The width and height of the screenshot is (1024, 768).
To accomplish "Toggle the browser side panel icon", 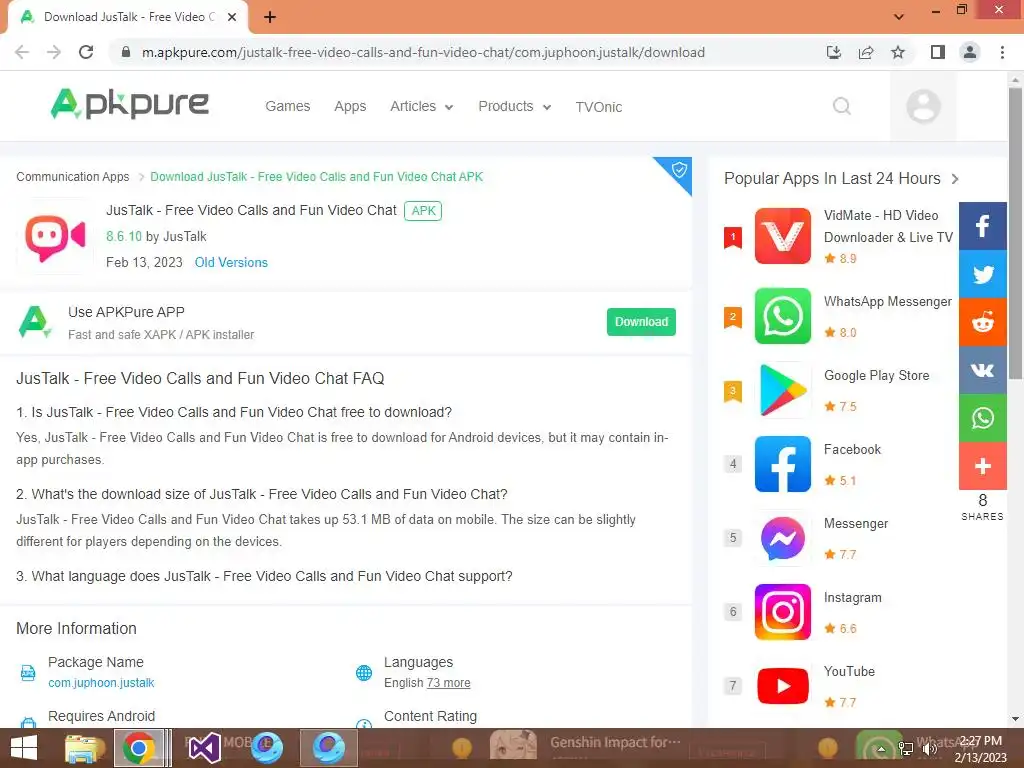I will (938, 52).
